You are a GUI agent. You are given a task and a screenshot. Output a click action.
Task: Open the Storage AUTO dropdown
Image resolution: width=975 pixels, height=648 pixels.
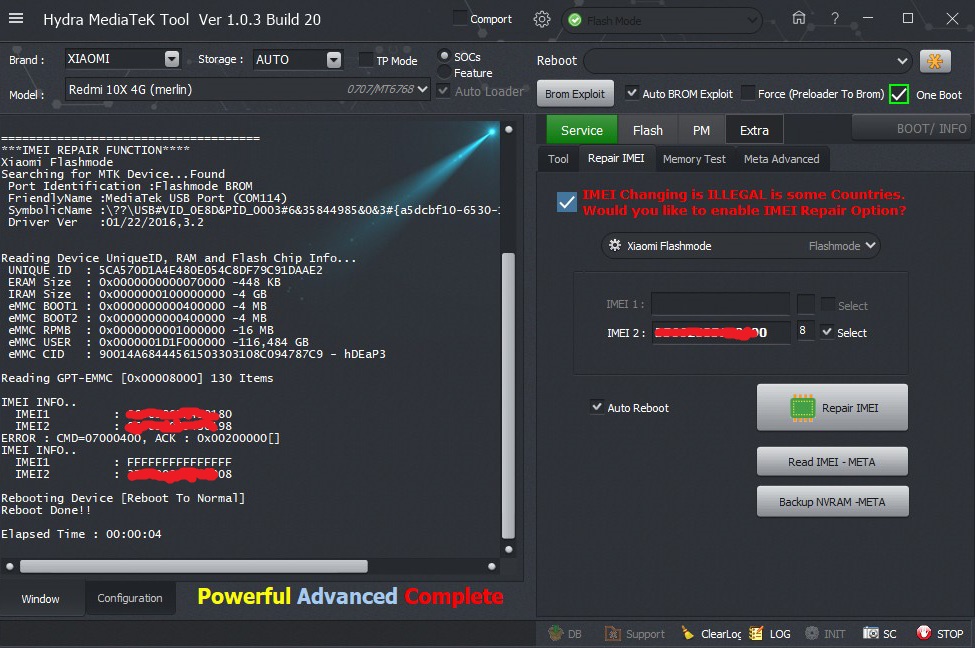pos(334,60)
